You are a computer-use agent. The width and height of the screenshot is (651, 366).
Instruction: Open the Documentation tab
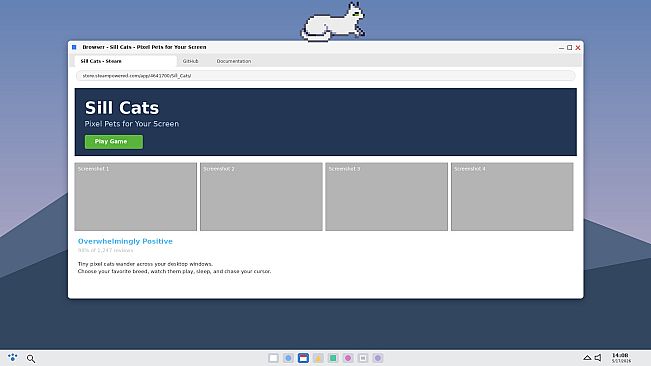[x=234, y=61]
